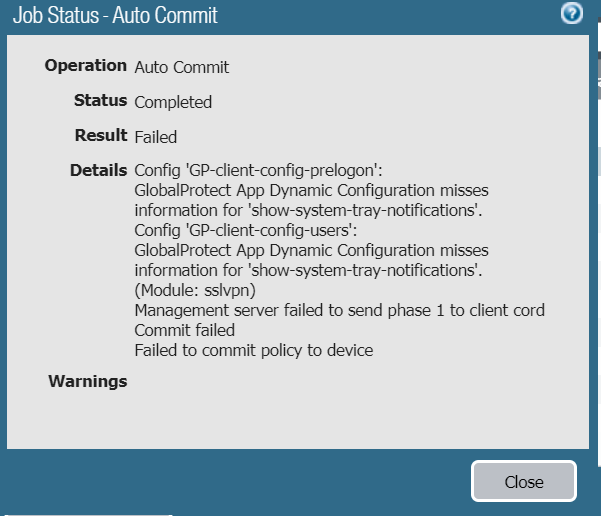Open the help icon in dialog header
This screenshot has height=516, width=601.
point(573,13)
